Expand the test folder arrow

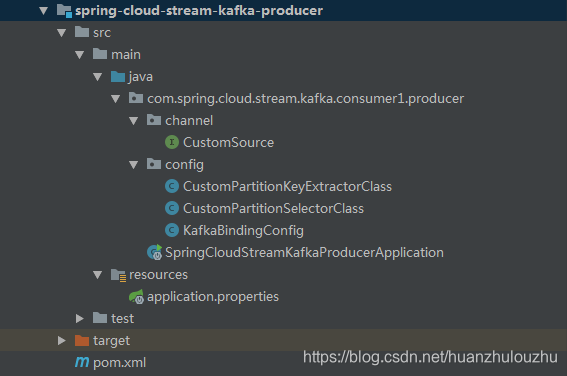point(80,319)
